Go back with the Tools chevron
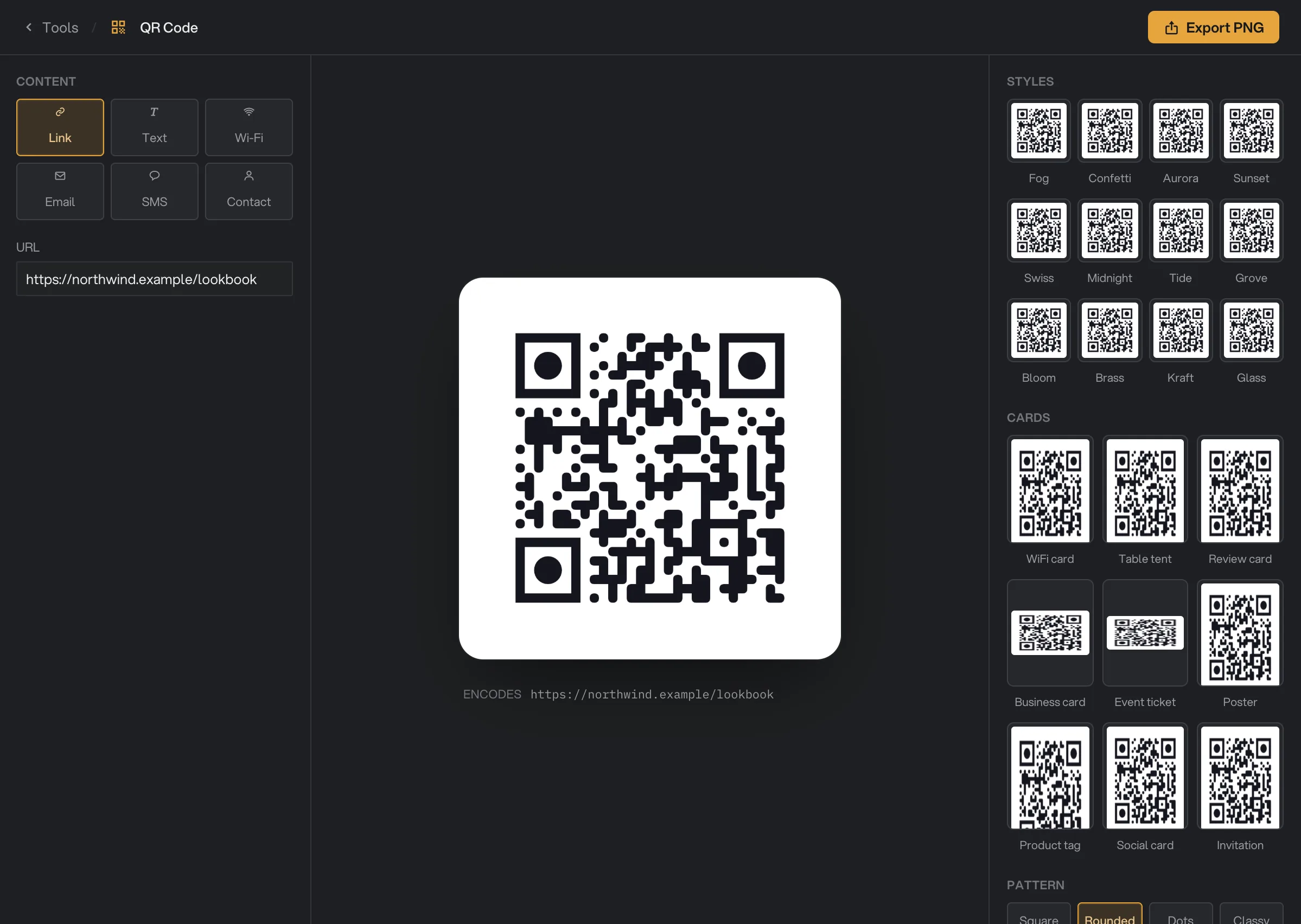Viewport: 1301px width, 924px height. click(x=28, y=27)
